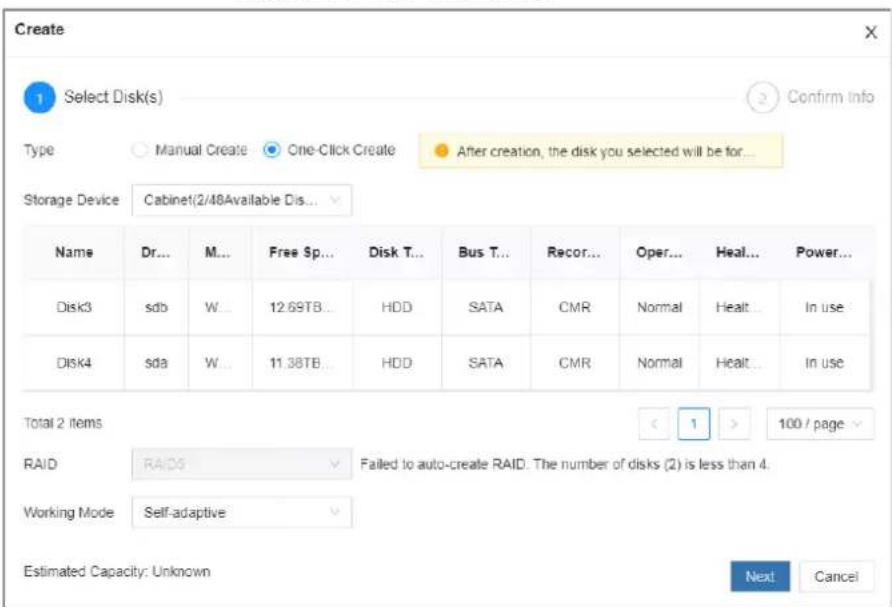Click the After creation warning message
The height and width of the screenshot is (607, 892).
click(x=601, y=151)
